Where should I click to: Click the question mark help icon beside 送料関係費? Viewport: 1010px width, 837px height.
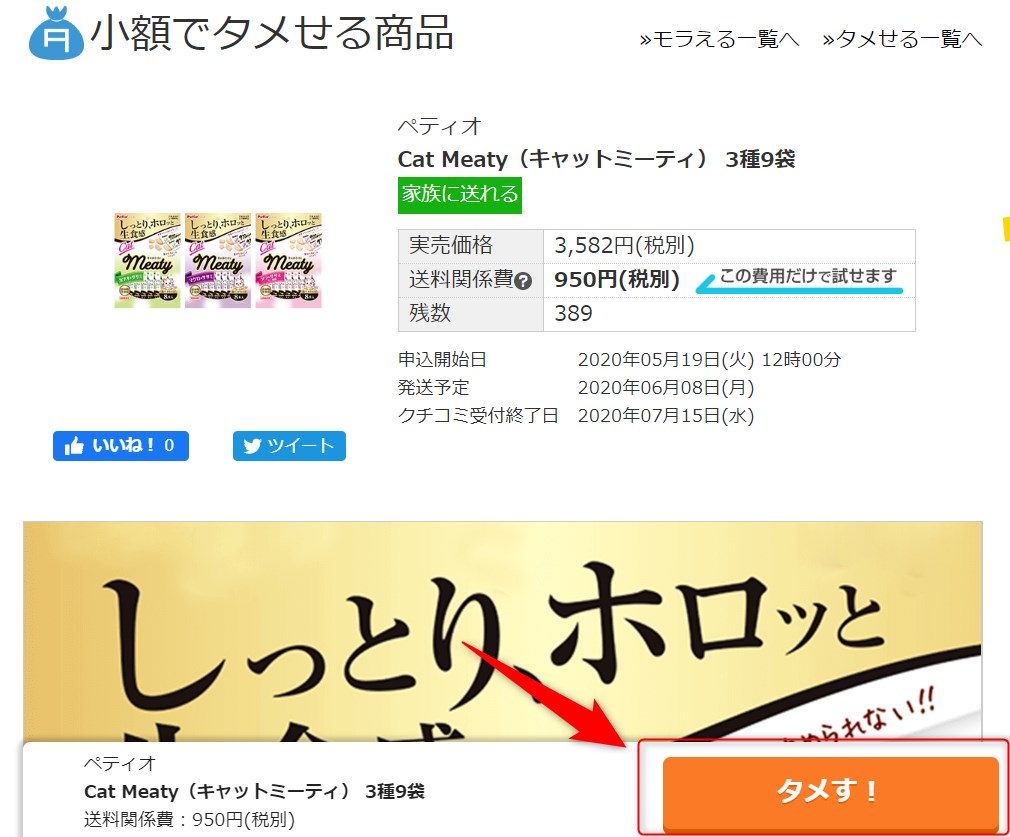pyautogui.click(x=524, y=281)
